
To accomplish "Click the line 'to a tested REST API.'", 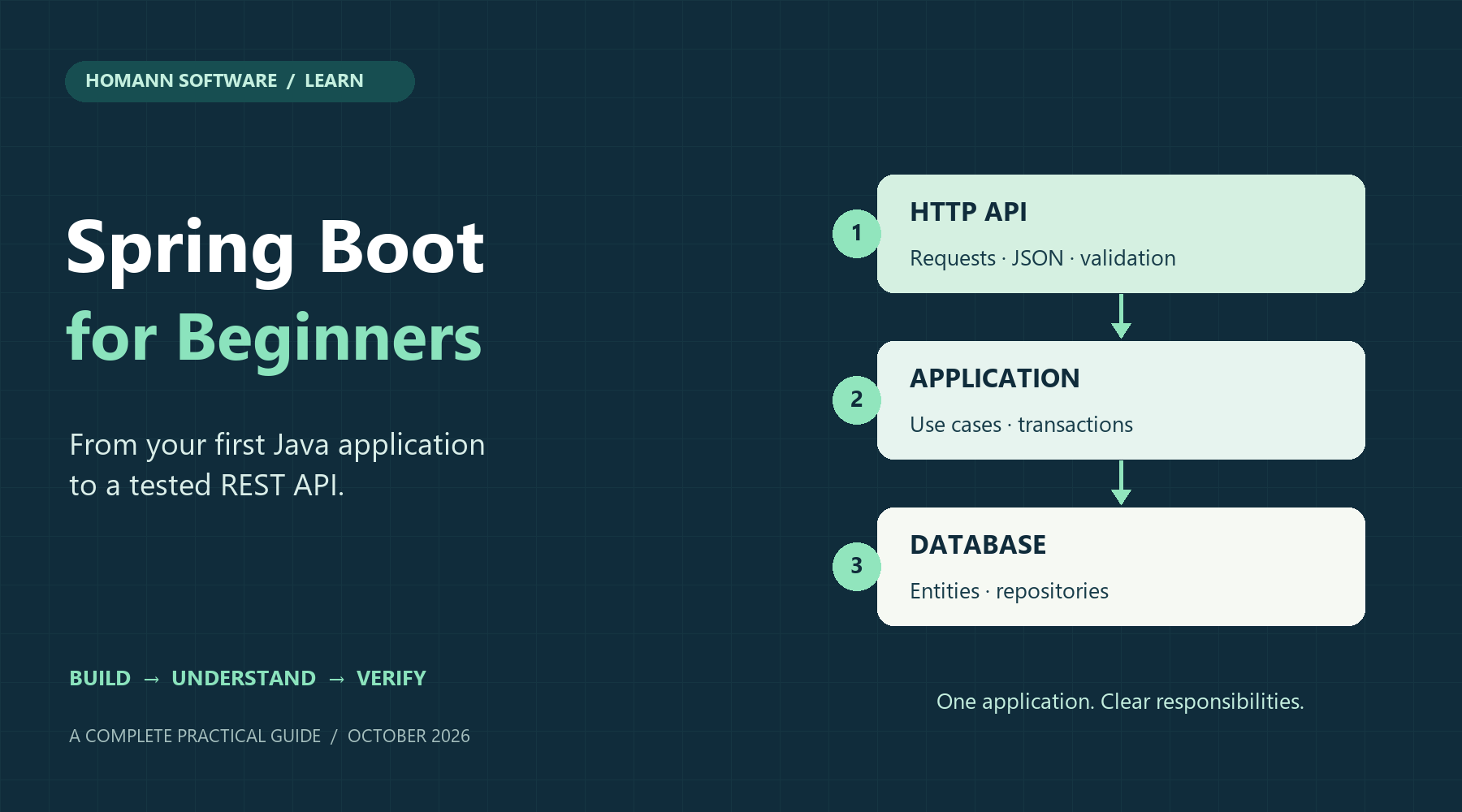I will click(207, 486).
